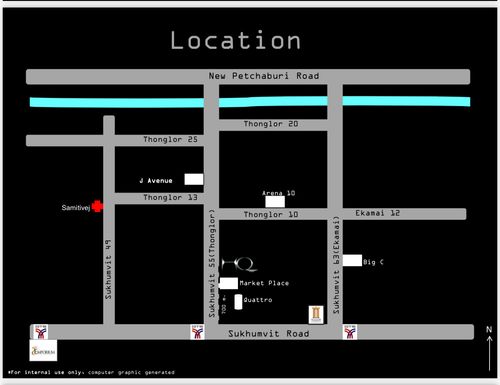Click the beige tower building logo near Sukhumvit 63

pyautogui.click(x=316, y=314)
